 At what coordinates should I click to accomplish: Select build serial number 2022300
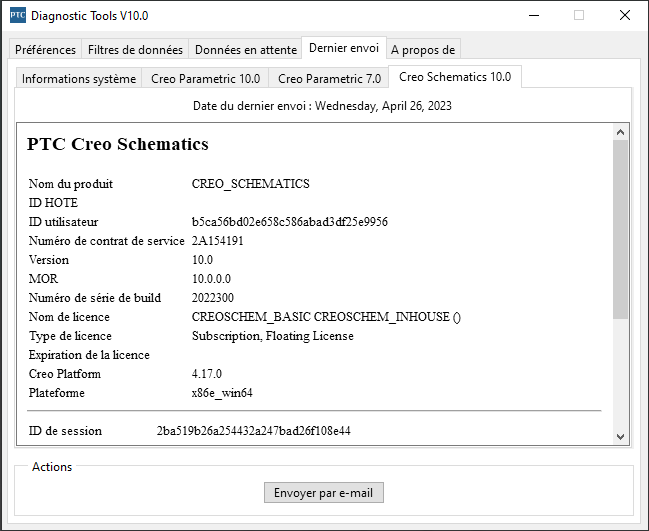tap(213, 298)
